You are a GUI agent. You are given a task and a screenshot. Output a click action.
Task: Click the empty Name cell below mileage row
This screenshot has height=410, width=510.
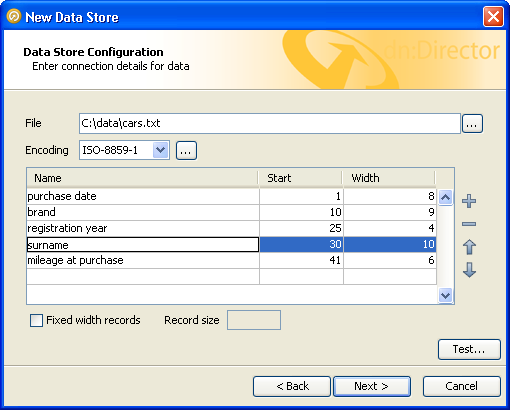[143, 276]
